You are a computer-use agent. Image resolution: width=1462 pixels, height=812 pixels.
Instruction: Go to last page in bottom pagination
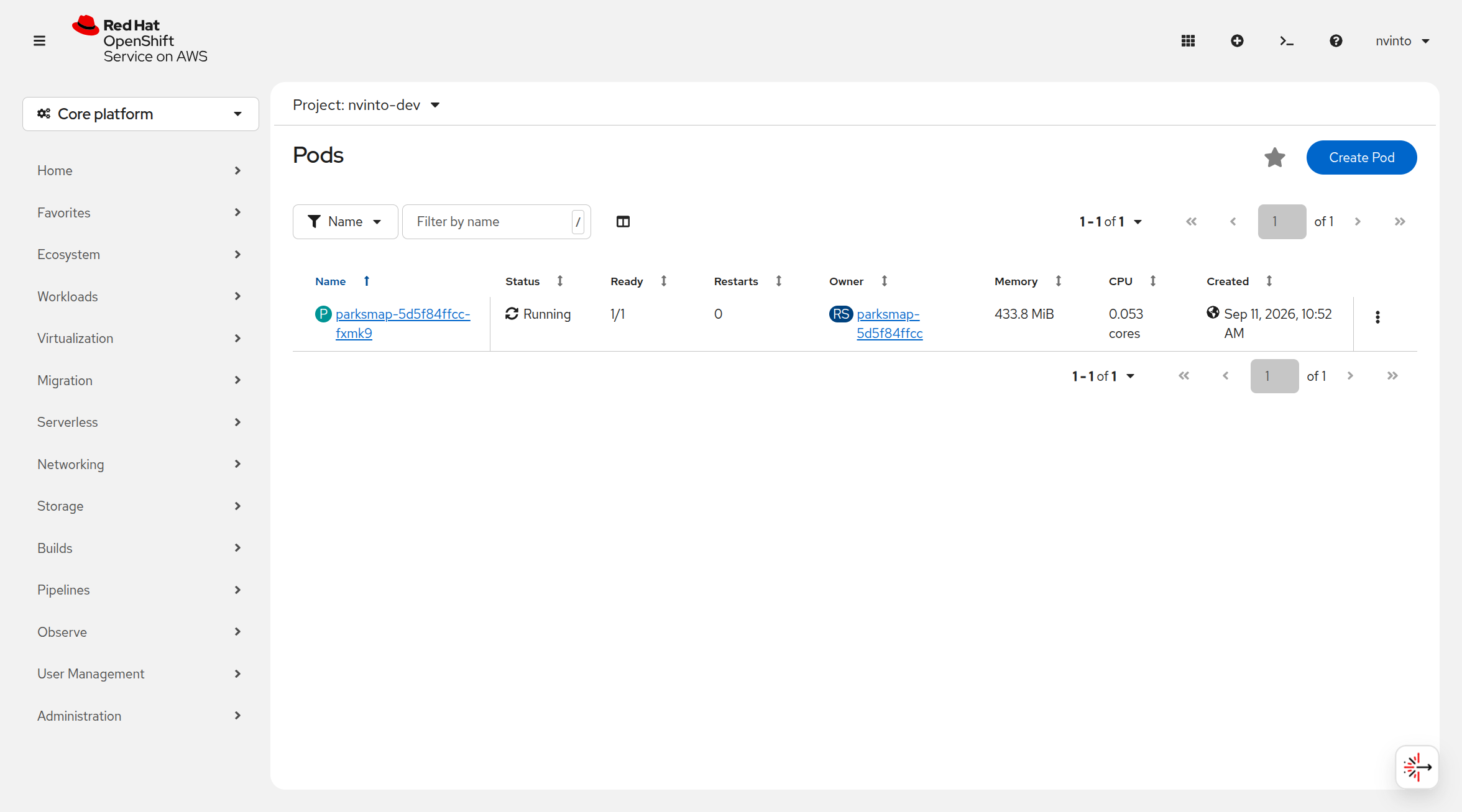(x=1392, y=376)
